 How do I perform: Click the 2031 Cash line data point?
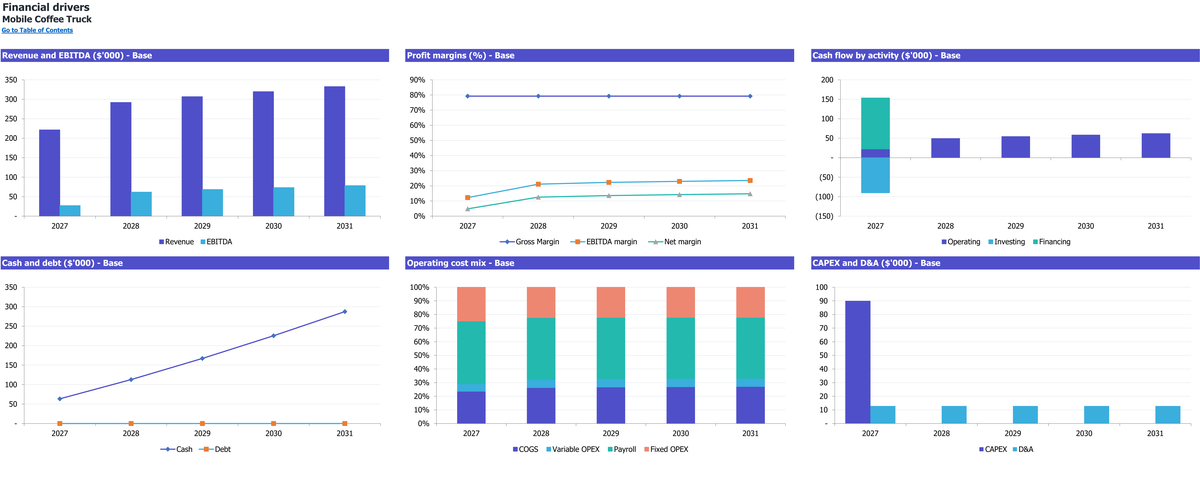[x=345, y=312]
